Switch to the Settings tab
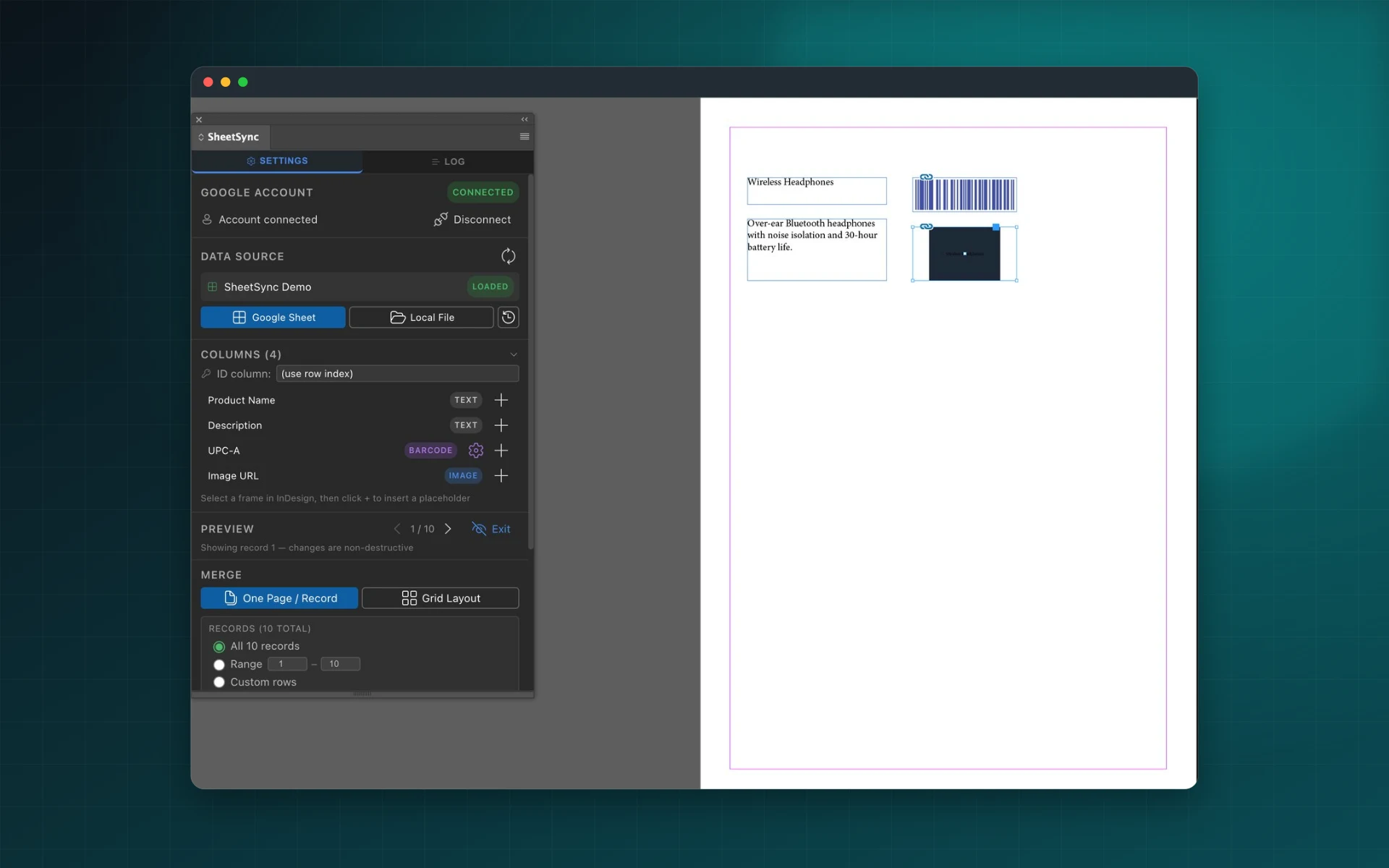Screen dimensions: 1389x868 pos(277,161)
